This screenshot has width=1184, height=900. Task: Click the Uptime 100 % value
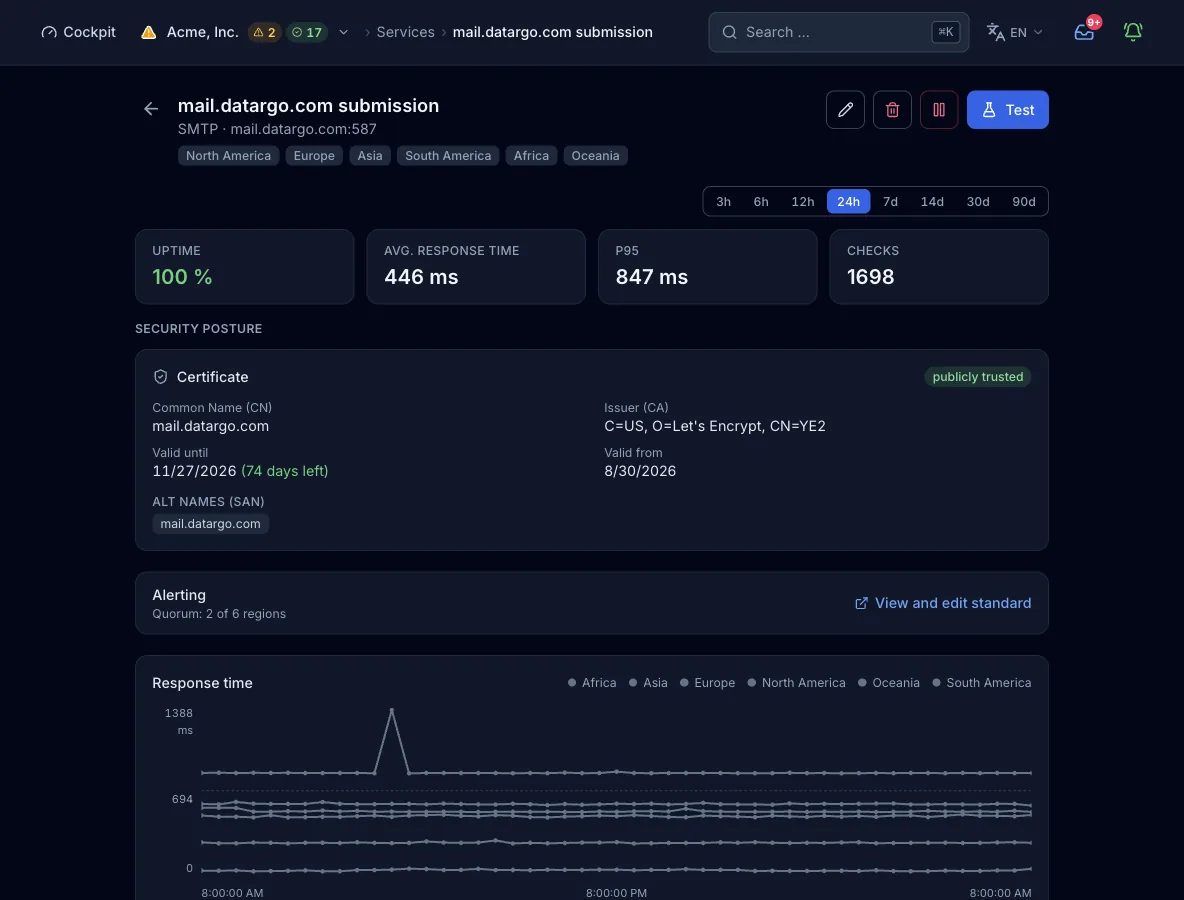tap(182, 277)
